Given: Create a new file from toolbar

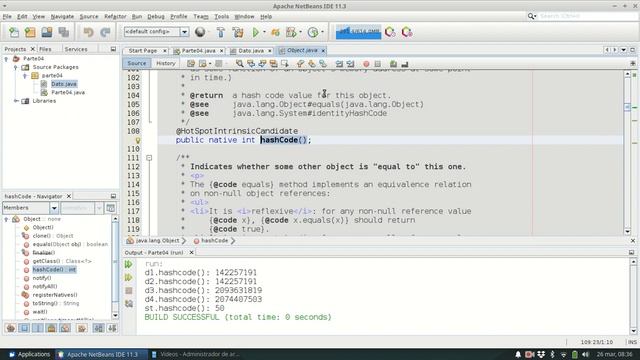Looking at the screenshot, I should tap(14, 32).
